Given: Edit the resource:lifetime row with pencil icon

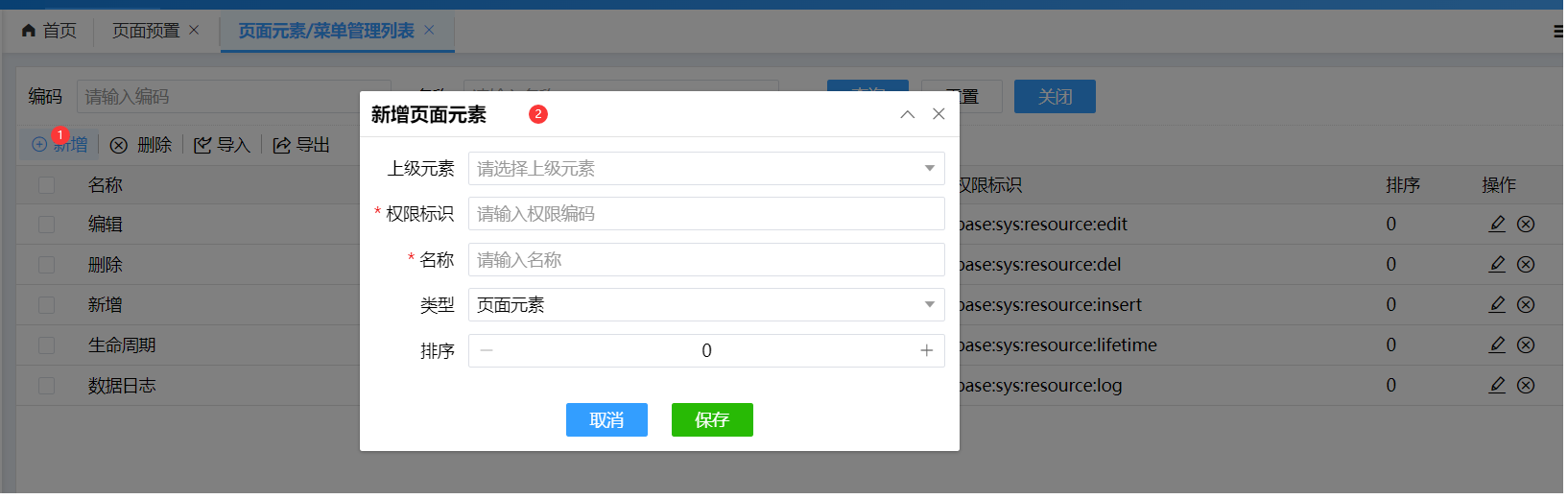Looking at the screenshot, I should 1497,345.
